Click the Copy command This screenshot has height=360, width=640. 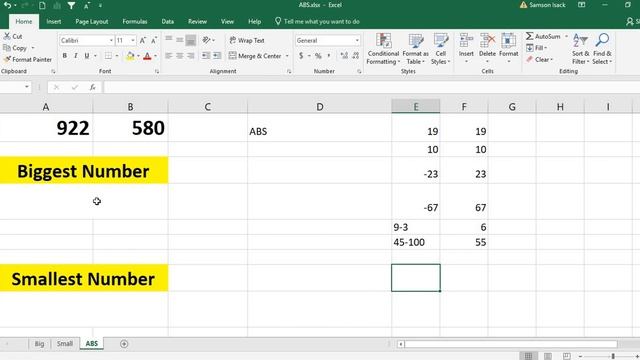click(15, 48)
